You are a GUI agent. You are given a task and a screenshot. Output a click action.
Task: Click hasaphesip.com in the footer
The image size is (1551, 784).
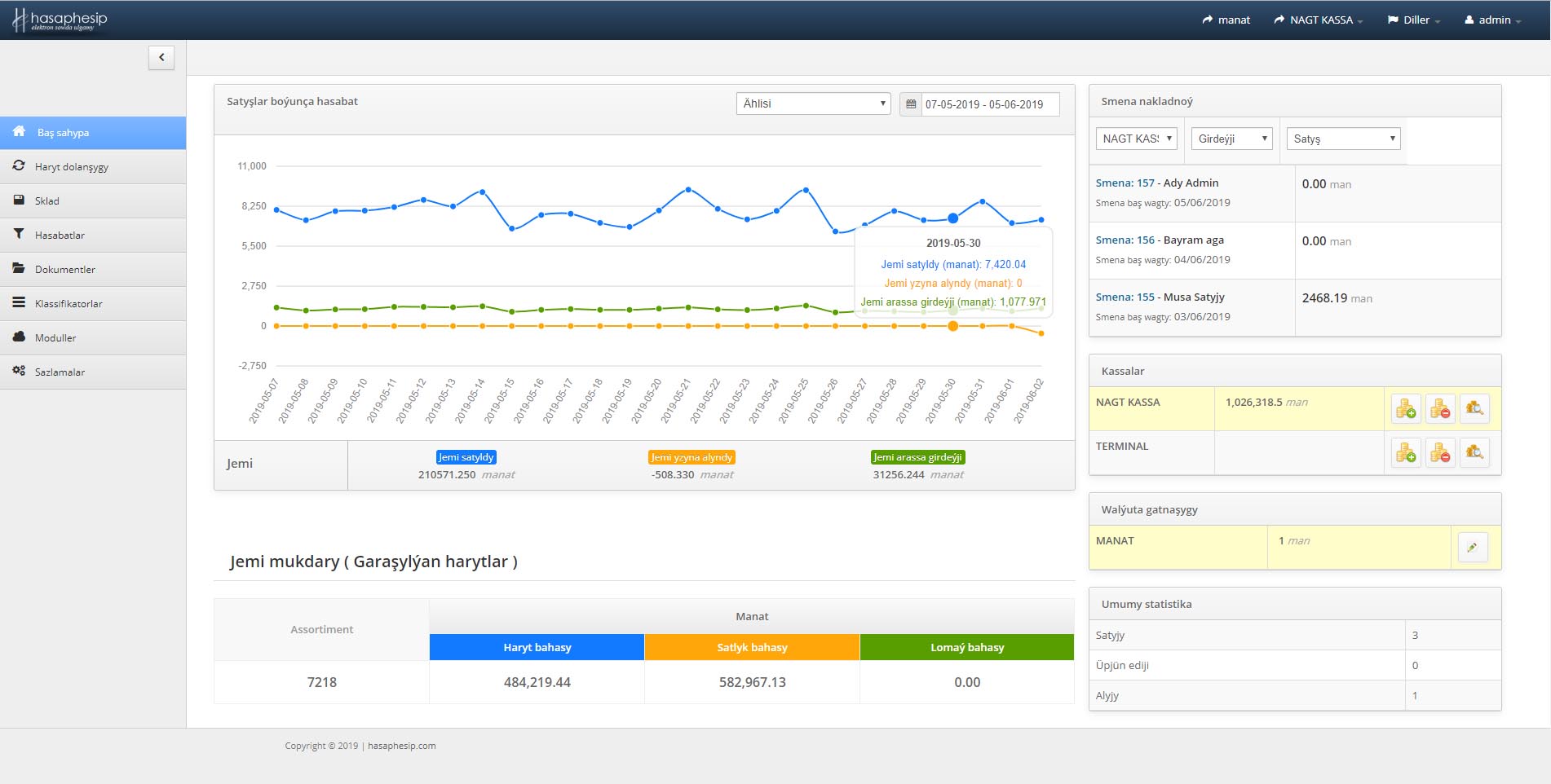point(401,746)
